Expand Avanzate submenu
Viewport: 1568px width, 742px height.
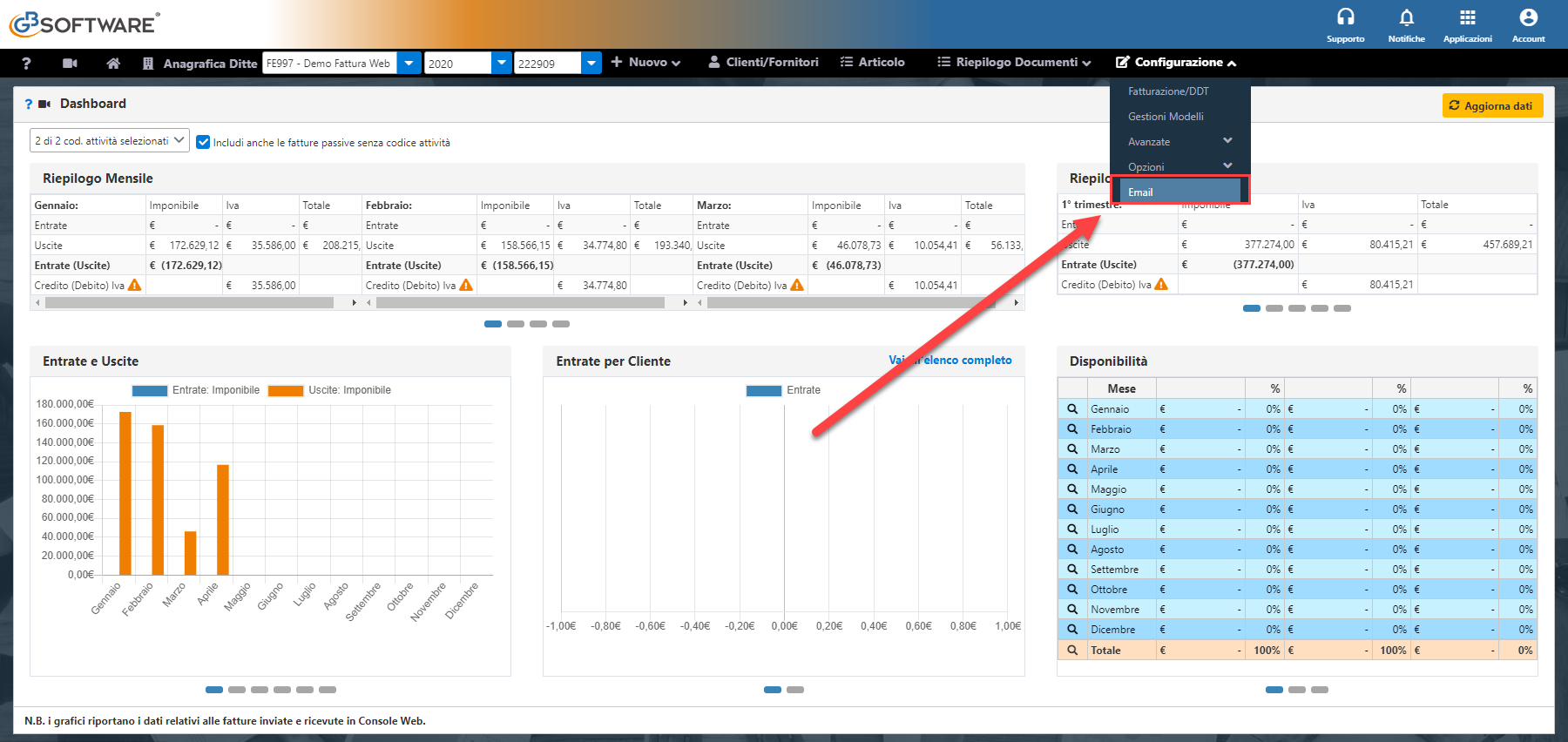1180,141
